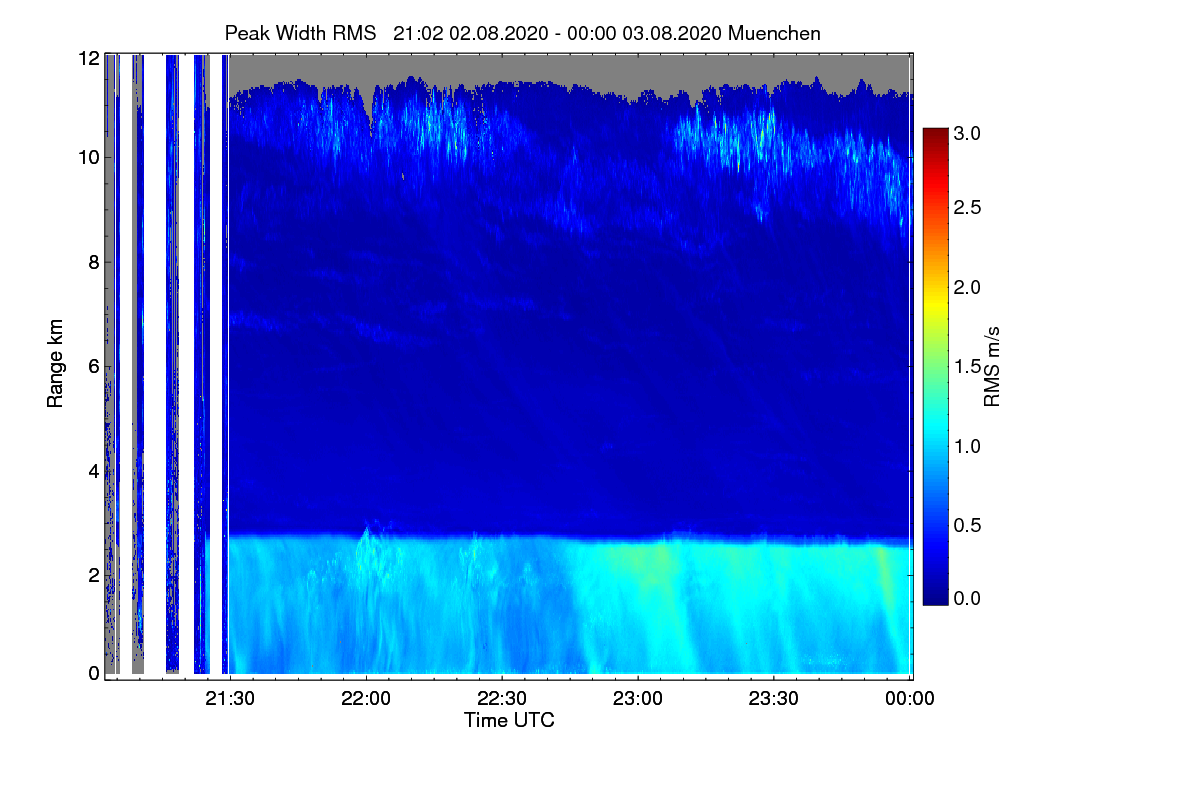The height and width of the screenshot is (800, 1200).
Task: Click the 6 km range tick label
Action: click(94, 366)
